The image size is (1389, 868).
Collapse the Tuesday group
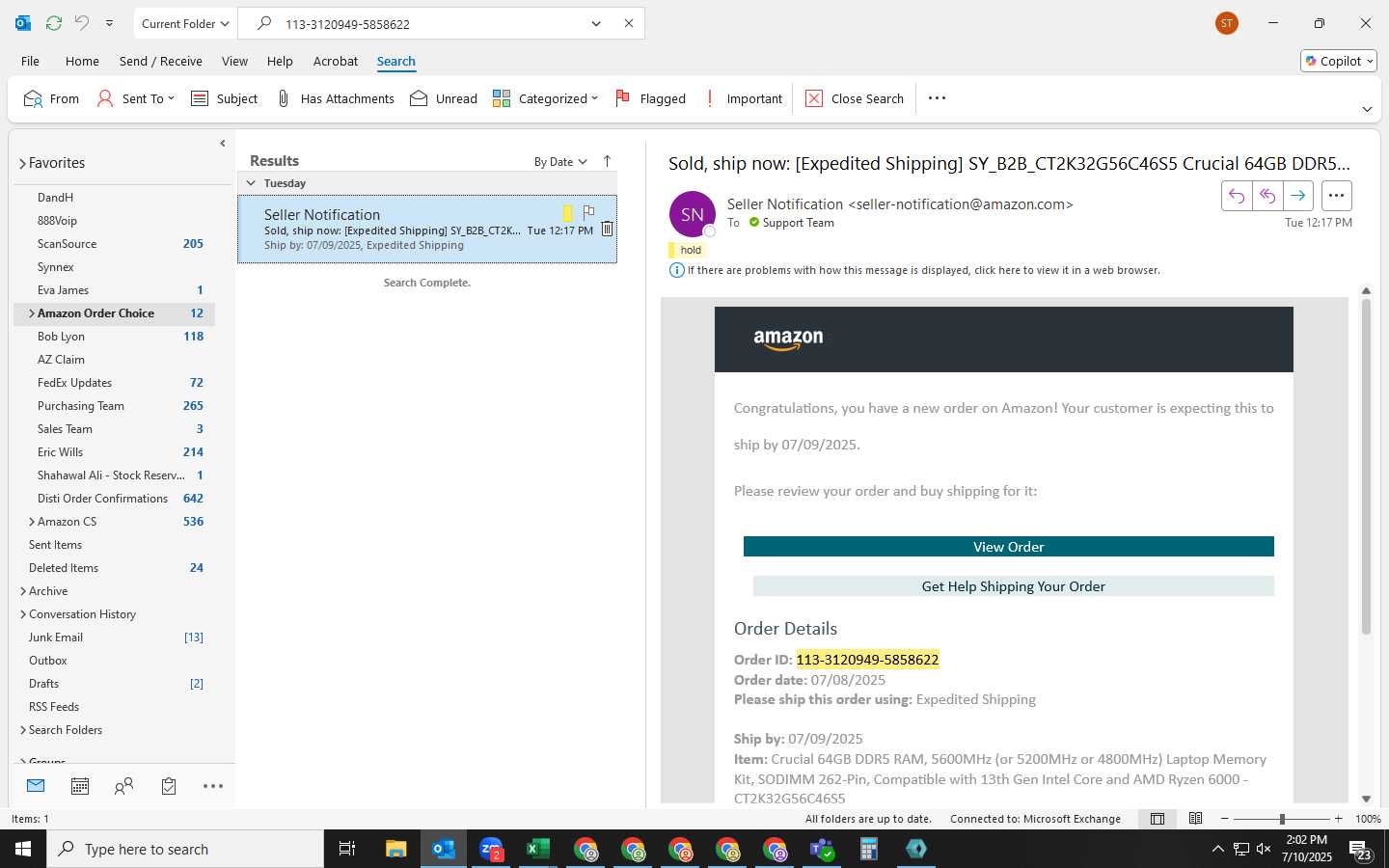pyautogui.click(x=251, y=183)
